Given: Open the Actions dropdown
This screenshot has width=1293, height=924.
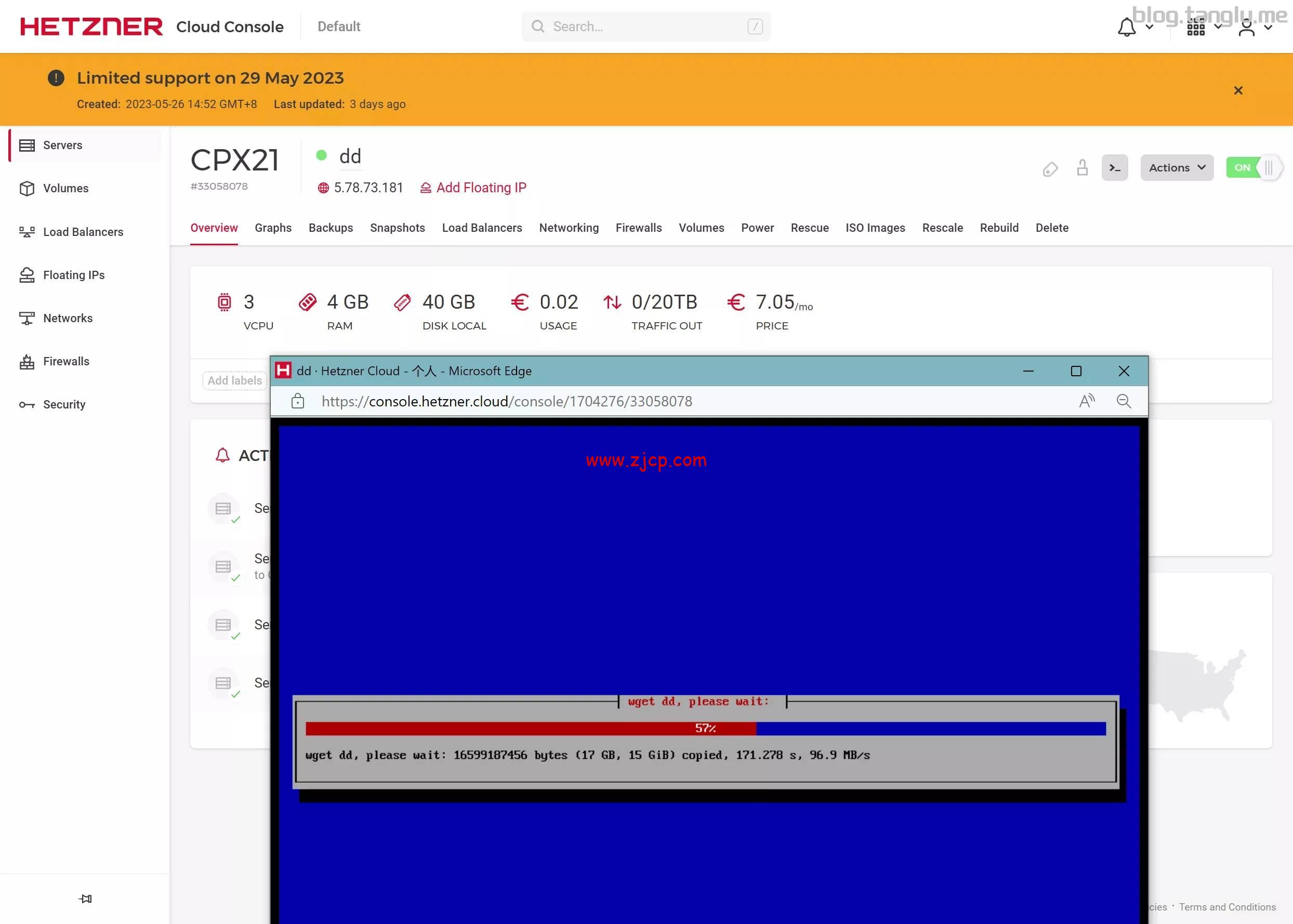Looking at the screenshot, I should [x=1176, y=167].
